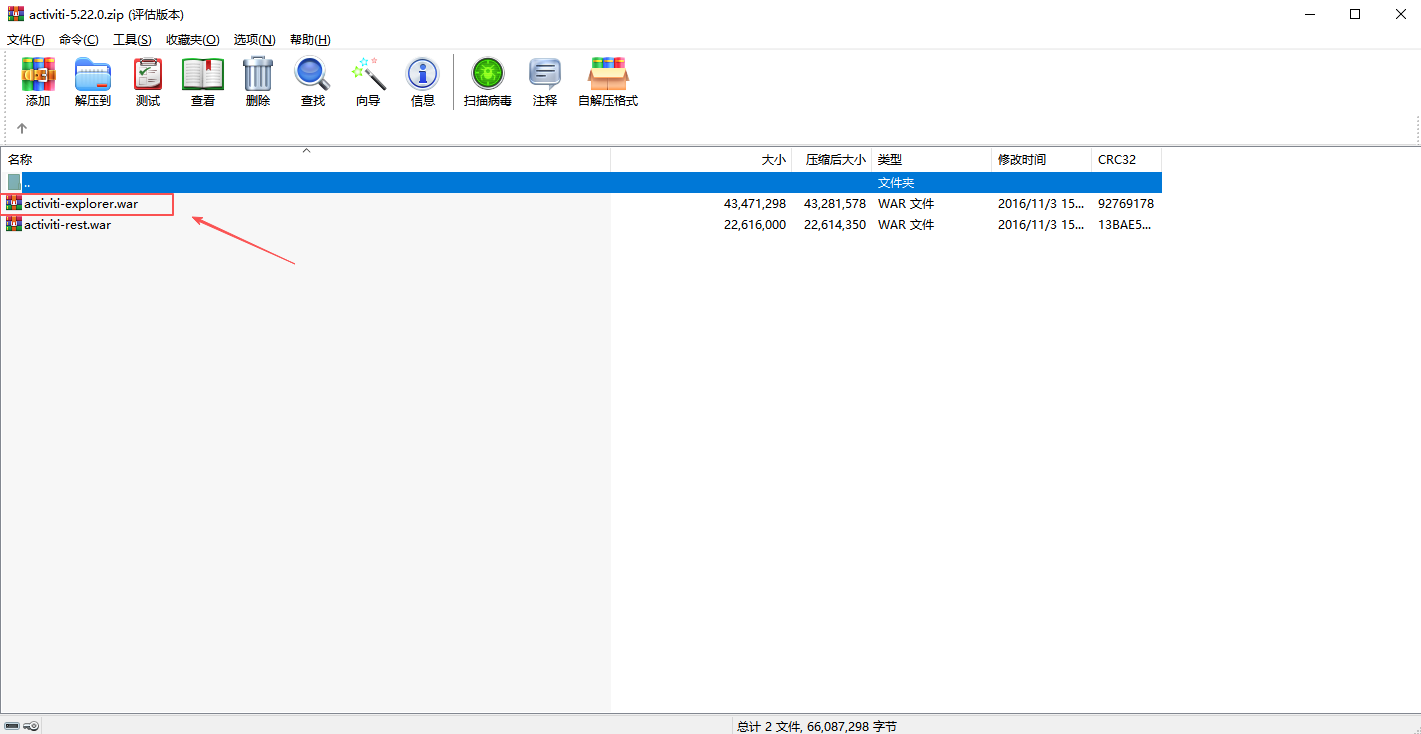Select the activiti-explorer.war file

81,204
